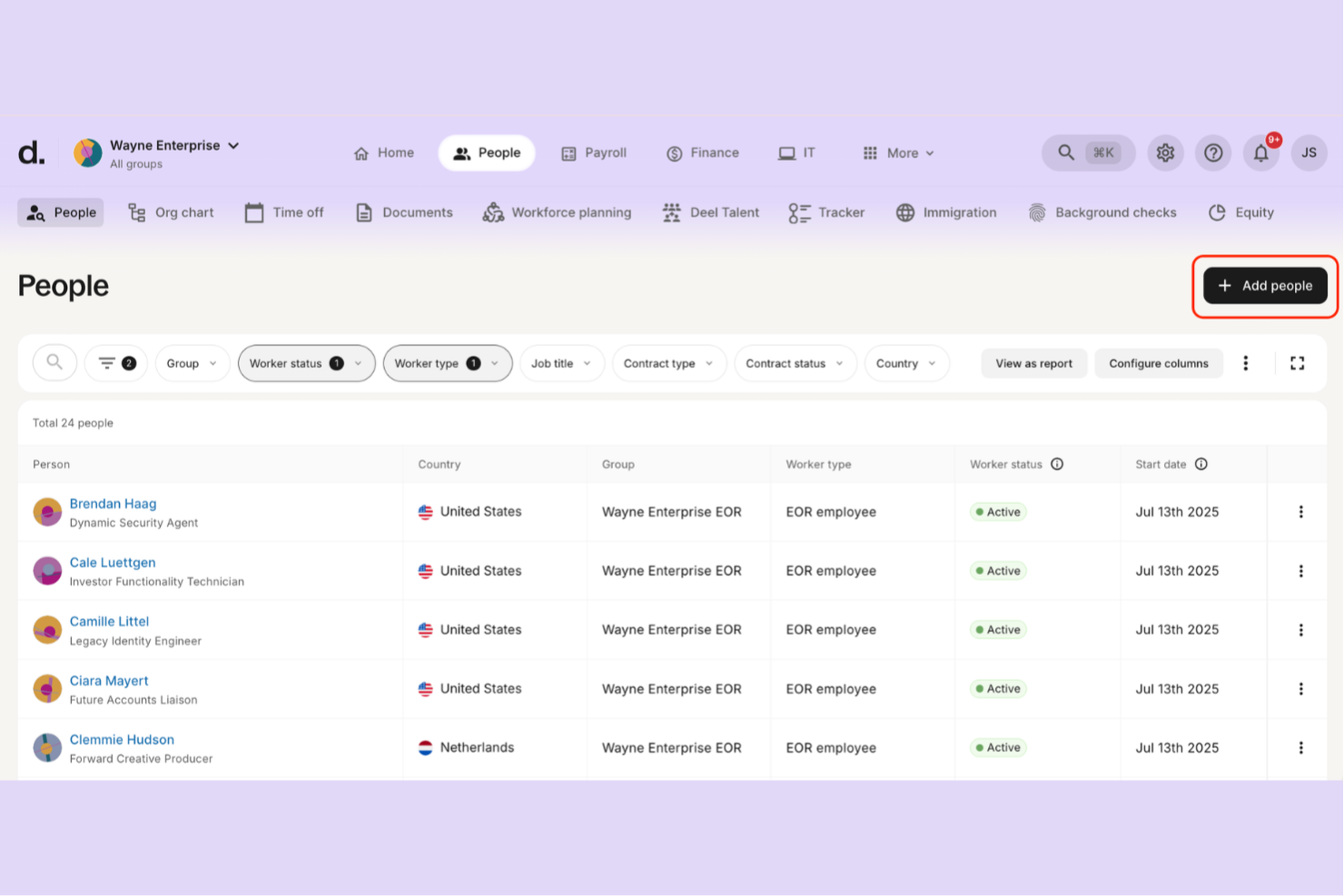Screen dimensions: 1344x896
Task: Open the Org chart section
Action: tap(171, 212)
